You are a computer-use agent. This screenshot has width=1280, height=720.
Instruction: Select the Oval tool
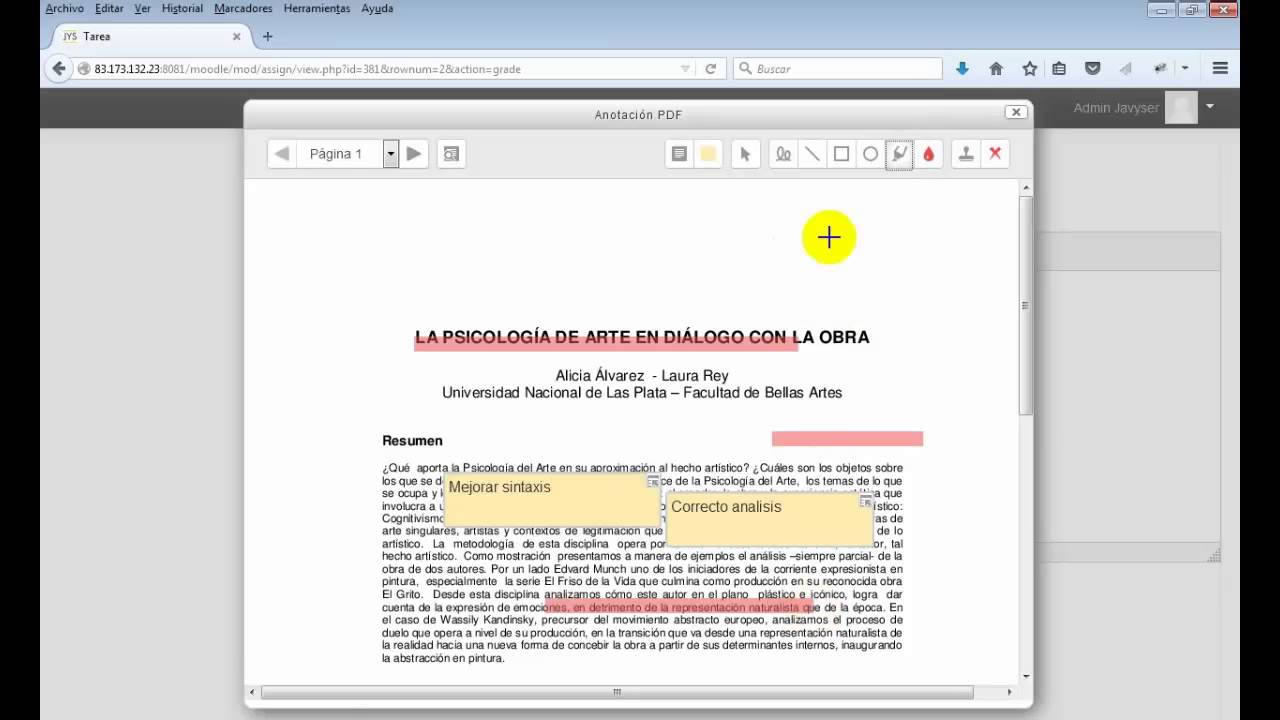coord(870,154)
